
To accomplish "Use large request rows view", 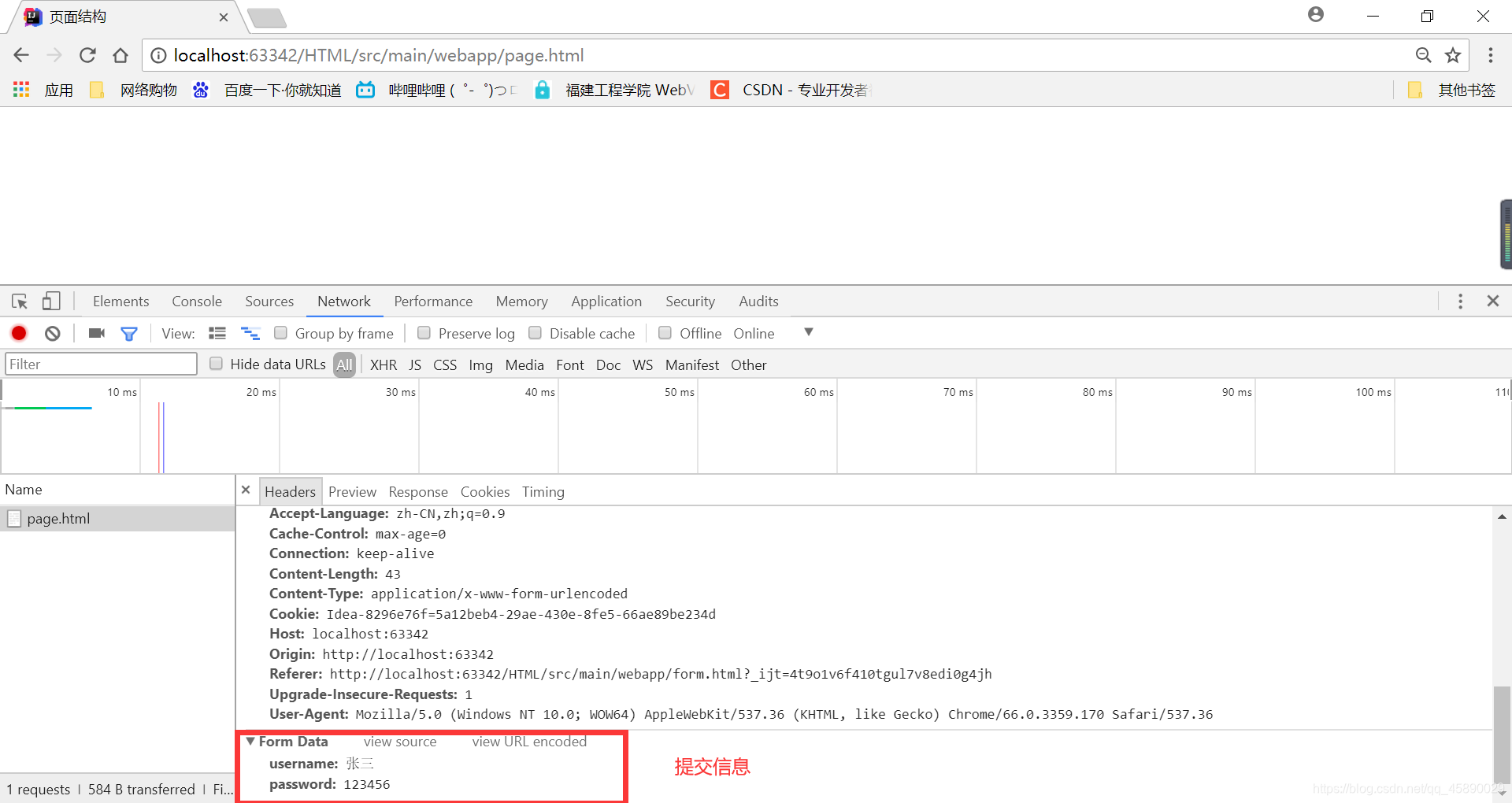I will 217,333.
